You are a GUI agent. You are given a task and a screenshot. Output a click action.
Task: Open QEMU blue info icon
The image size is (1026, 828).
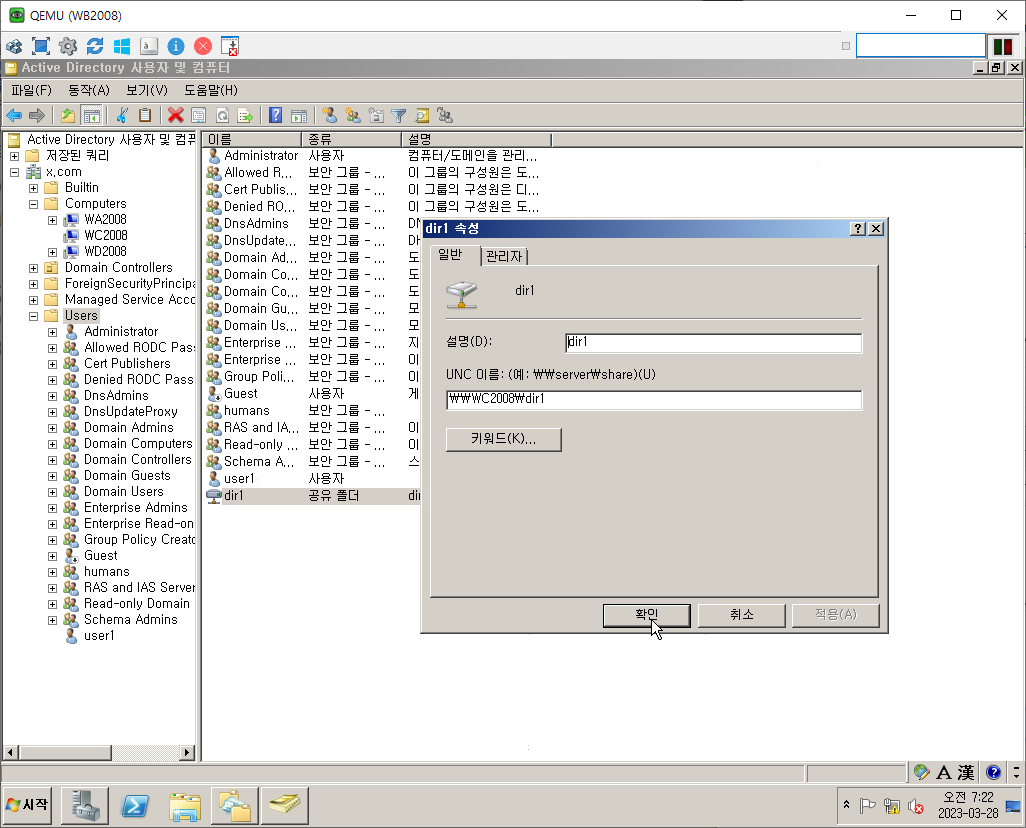[x=176, y=46]
